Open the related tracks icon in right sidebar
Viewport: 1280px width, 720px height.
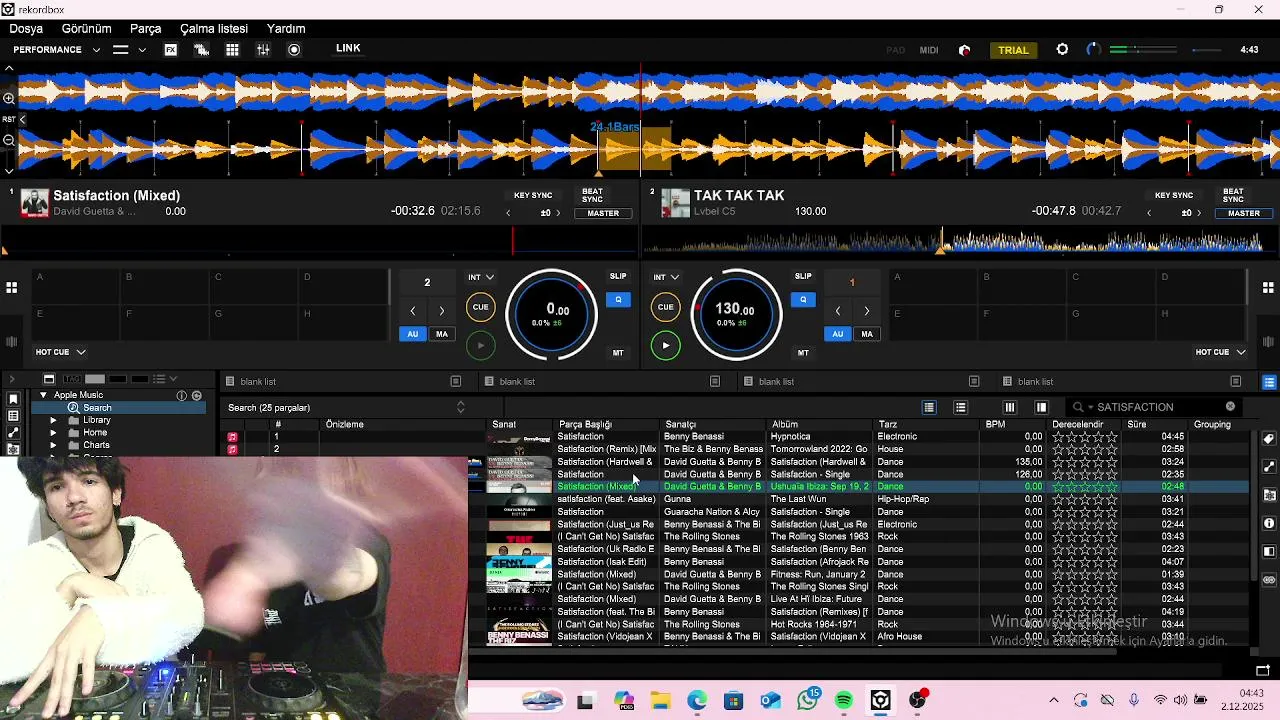click(x=1269, y=467)
